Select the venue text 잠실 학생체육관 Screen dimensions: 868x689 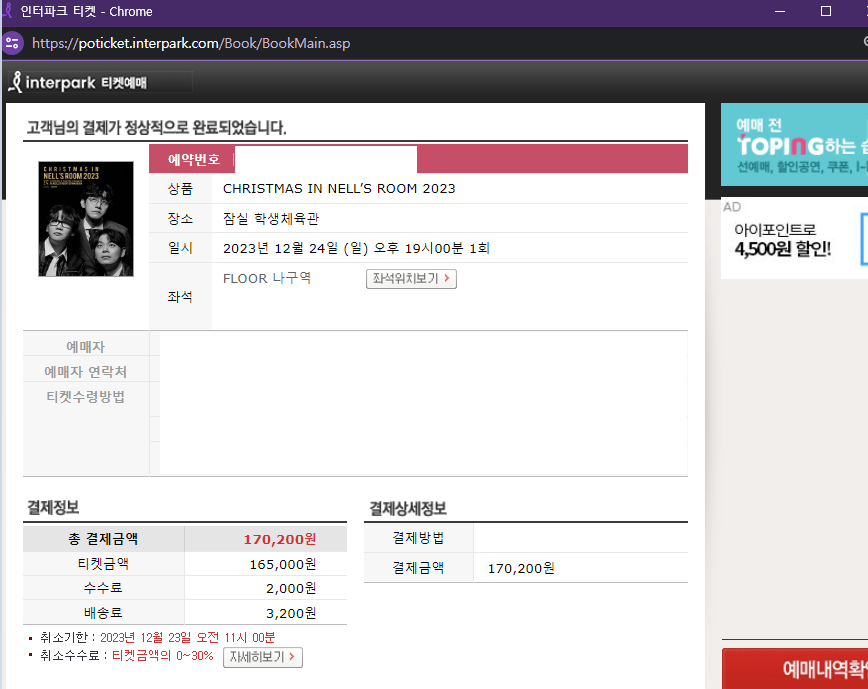(271, 219)
